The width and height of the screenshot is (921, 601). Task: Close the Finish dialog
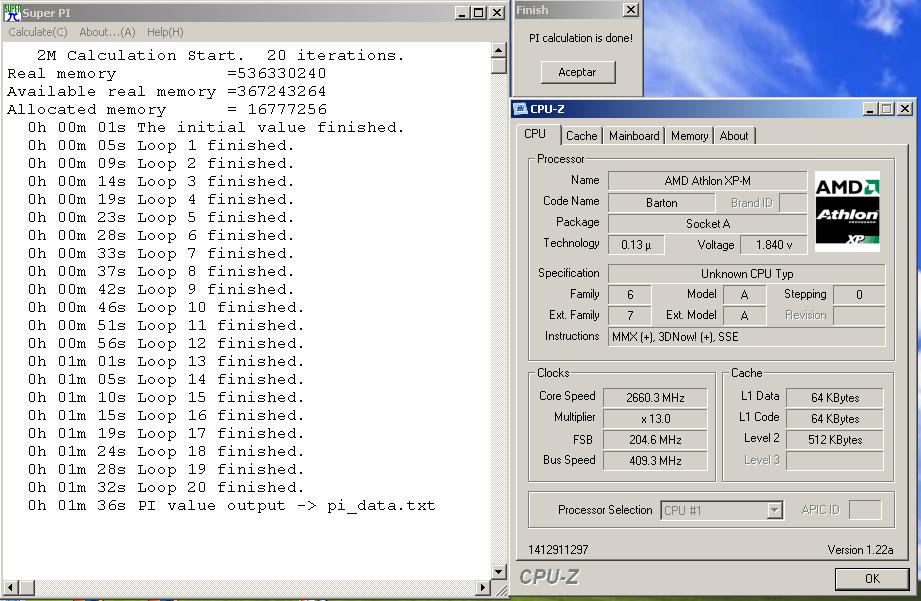[629, 10]
